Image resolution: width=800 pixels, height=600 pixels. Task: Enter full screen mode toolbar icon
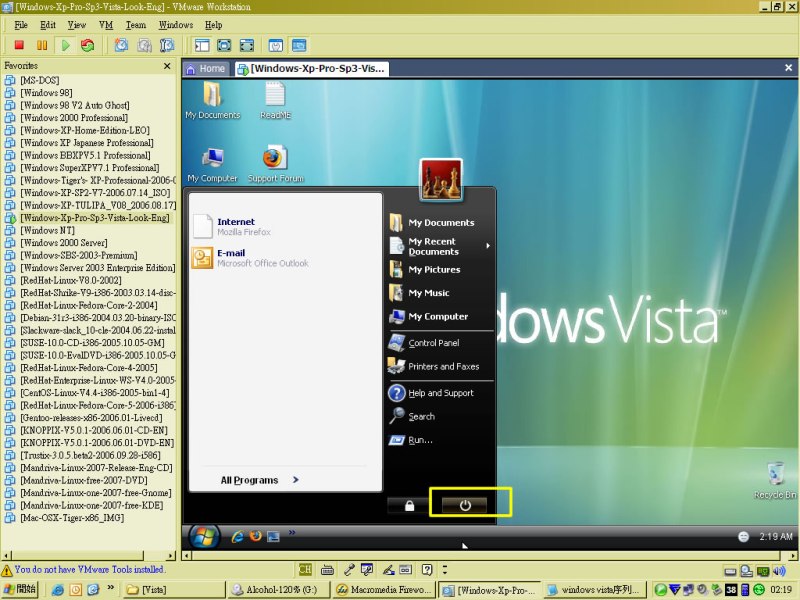(x=224, y=45)
